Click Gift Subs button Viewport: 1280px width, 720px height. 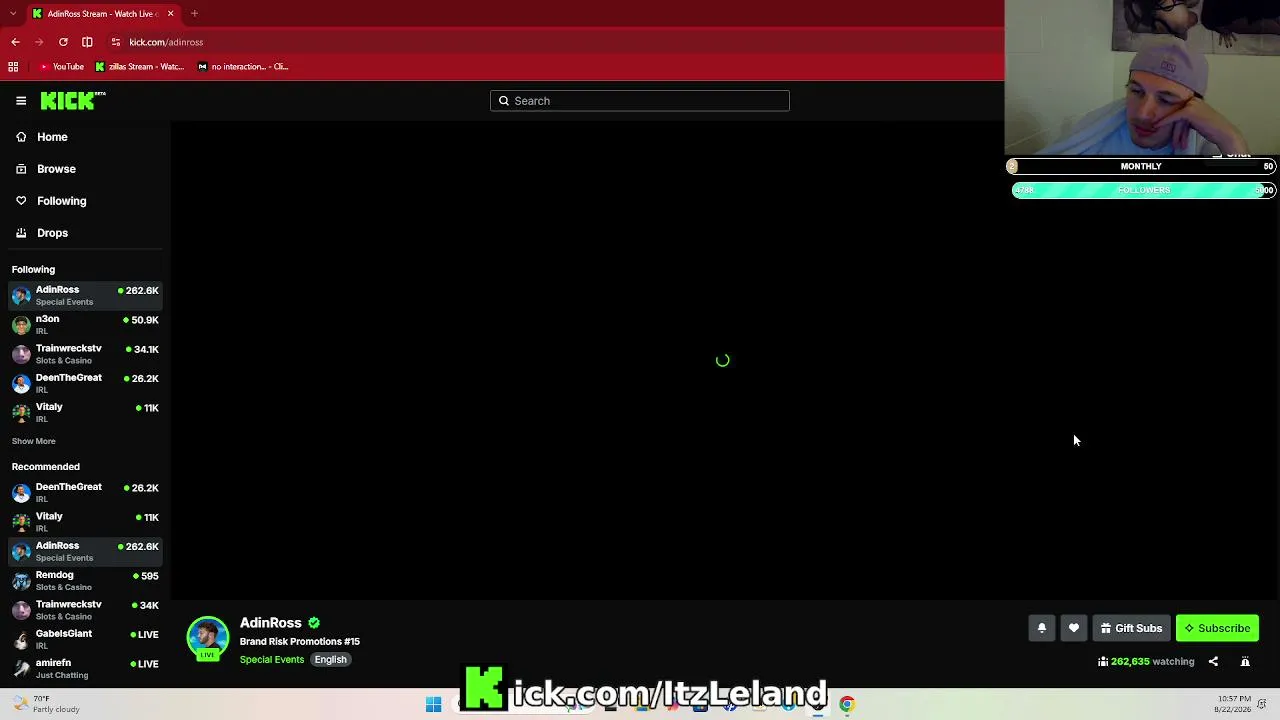[1131, 628]
